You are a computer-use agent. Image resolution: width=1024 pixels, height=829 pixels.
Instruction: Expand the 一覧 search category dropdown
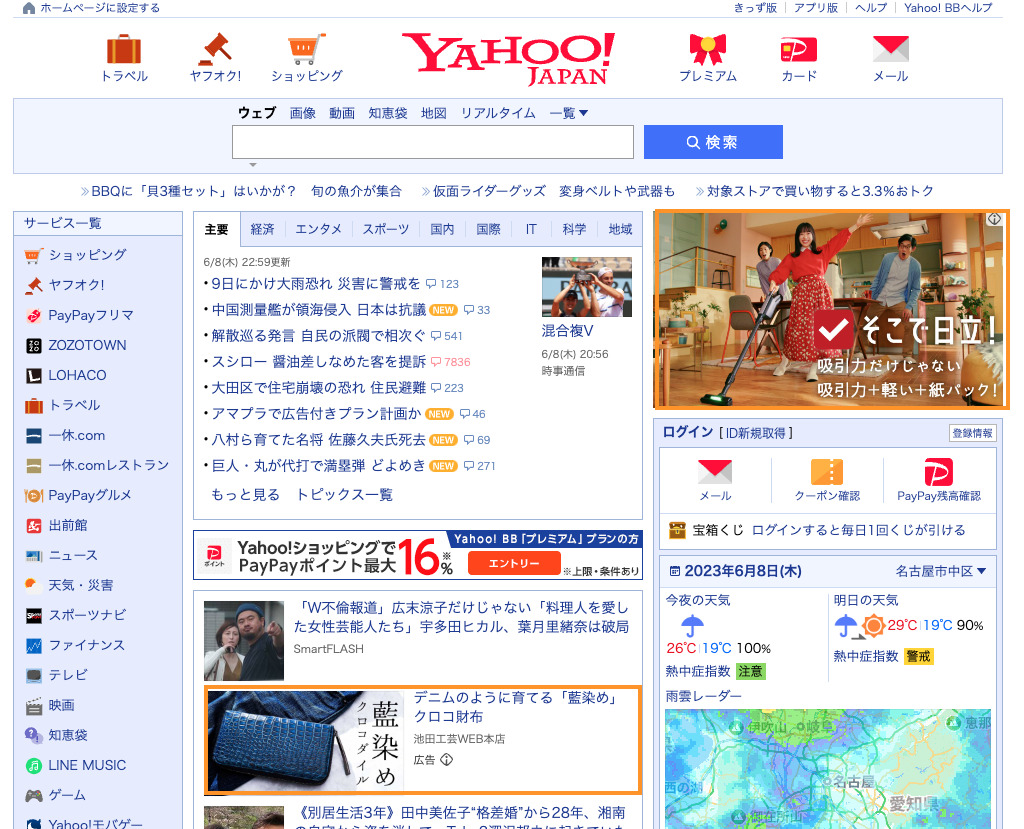(x=569, y=113)
